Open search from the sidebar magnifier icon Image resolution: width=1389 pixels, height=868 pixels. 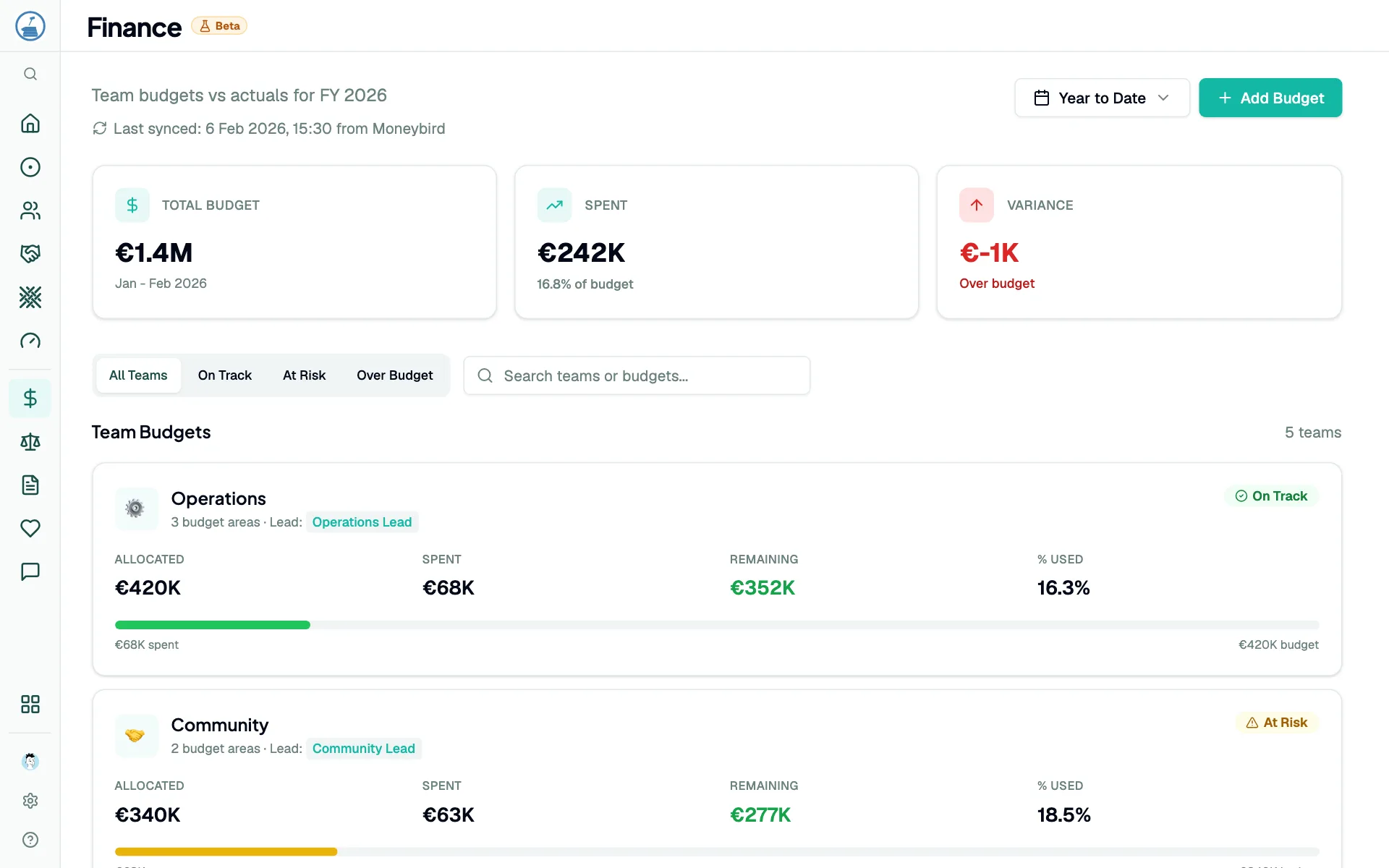coord(30,74)
